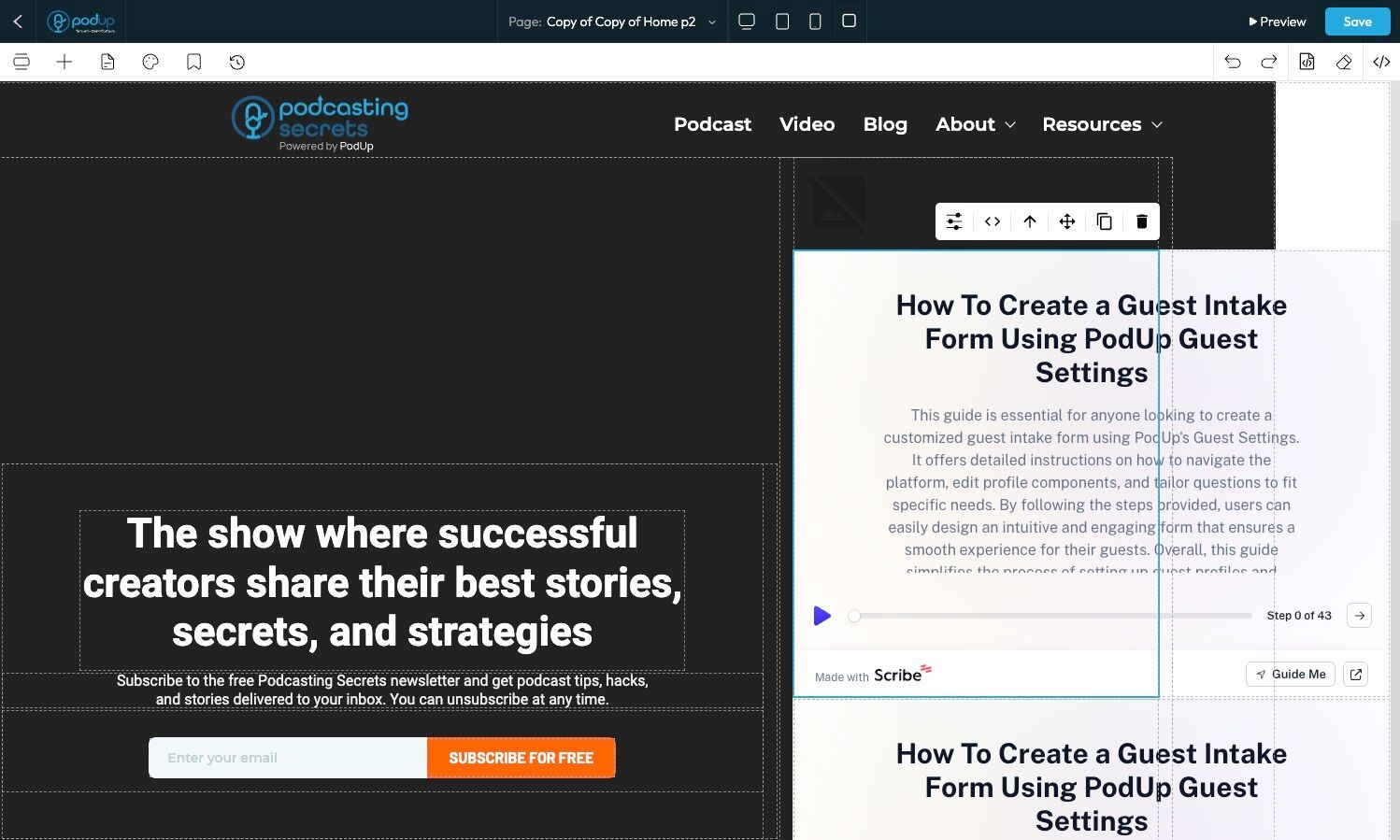Image resolution: width=1400 pixels, height=840 pixels.
Task: Go back using the top-left arrow
Action: 18,21
